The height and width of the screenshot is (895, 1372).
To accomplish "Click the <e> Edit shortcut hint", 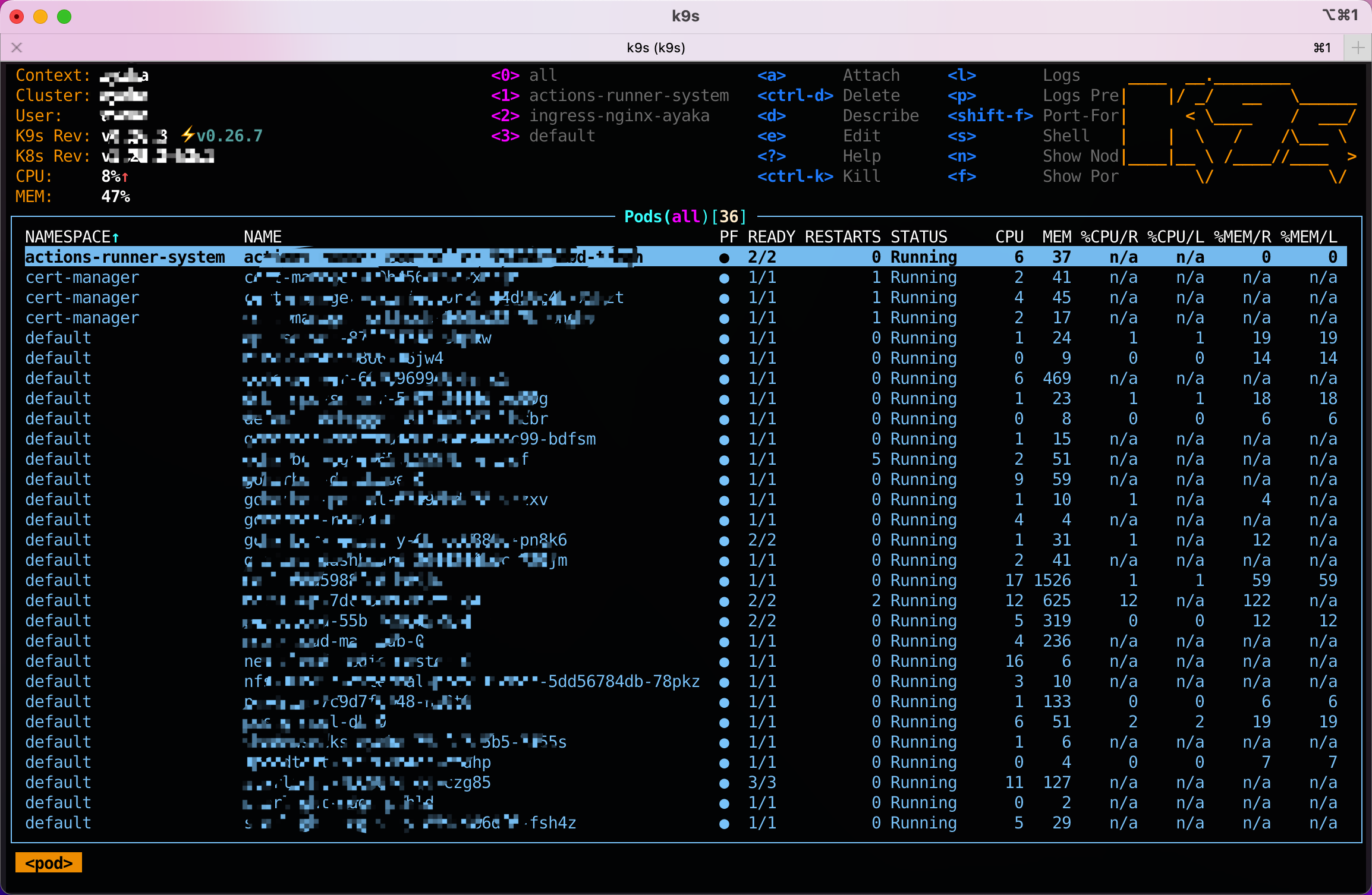I will pos(819,136).
